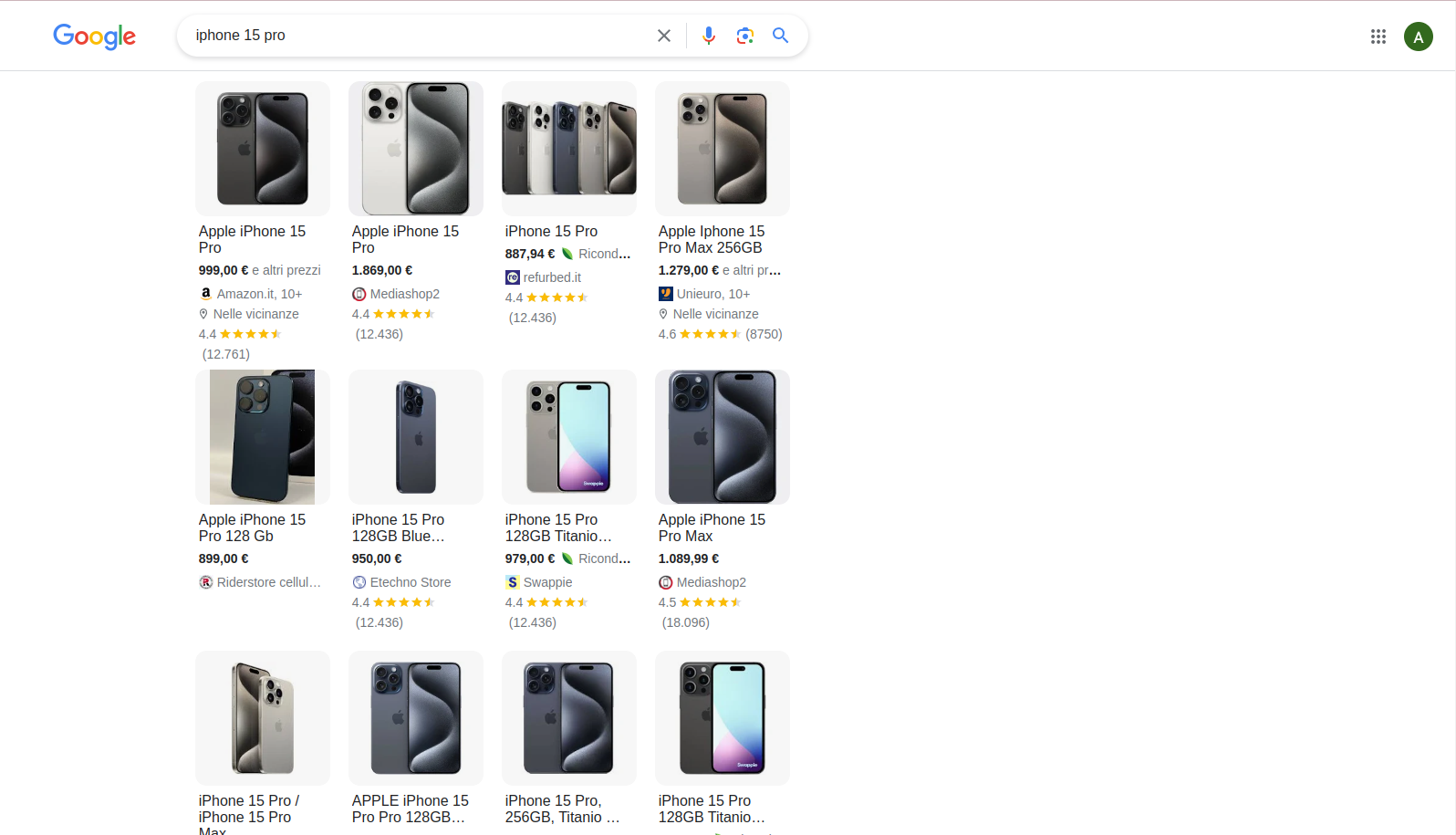Image resolution: width=1456 pixels, height=835 pixels.
Task: Open the account profile avatar
Action: (1418, 37)
